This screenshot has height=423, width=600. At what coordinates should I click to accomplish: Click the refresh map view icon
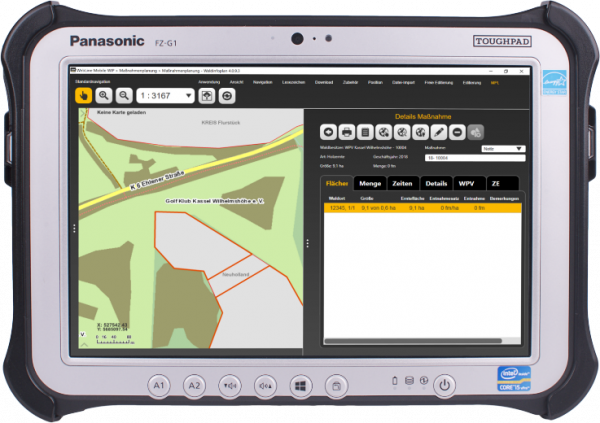pyautogui.click(x=227, y=95)
